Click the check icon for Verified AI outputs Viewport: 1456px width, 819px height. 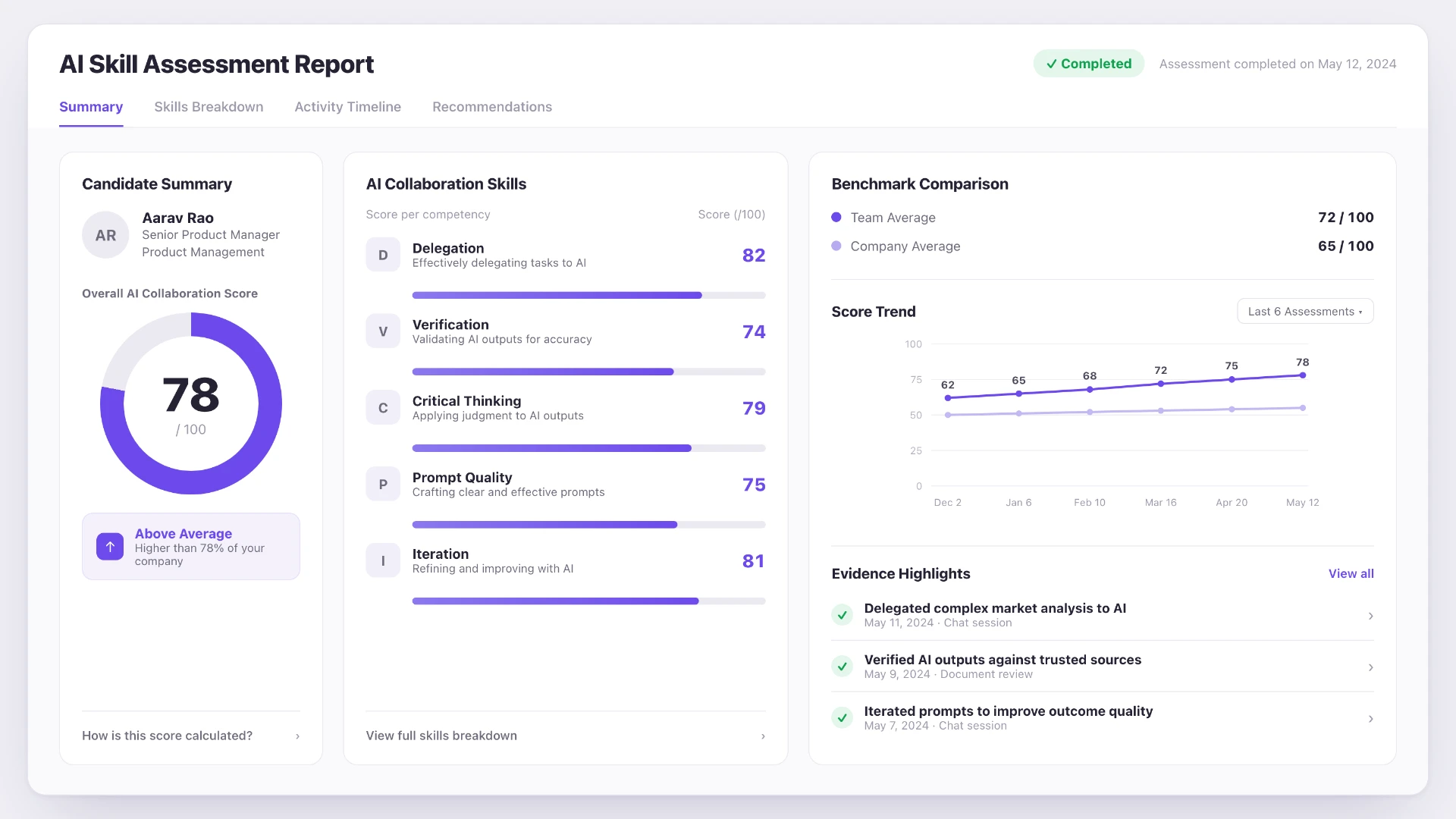[843, 667]
